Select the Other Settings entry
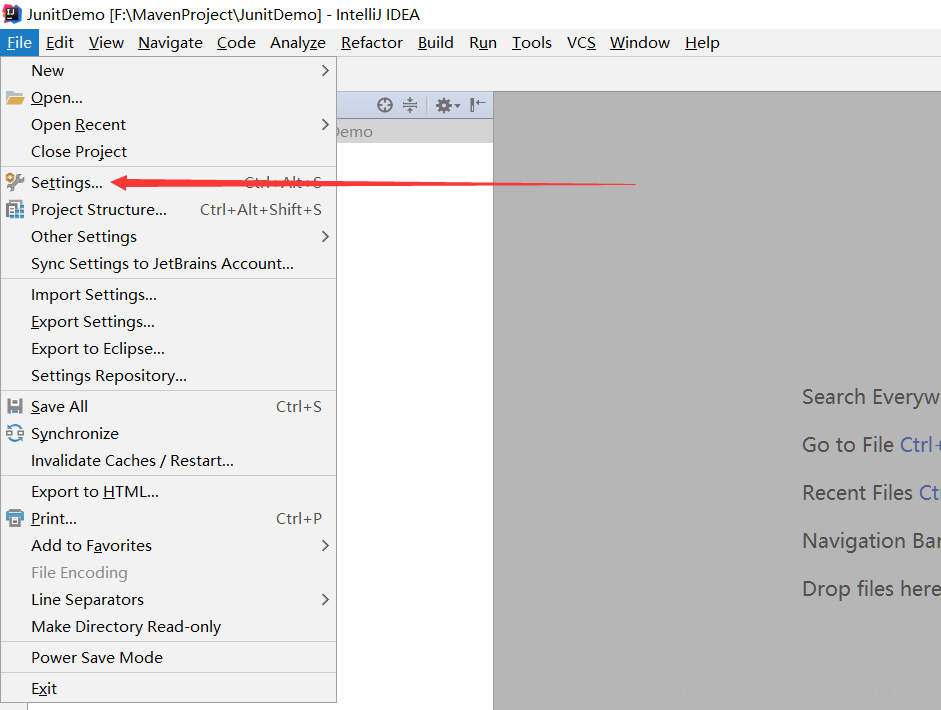941x710 pixels. tap(169, 236)
